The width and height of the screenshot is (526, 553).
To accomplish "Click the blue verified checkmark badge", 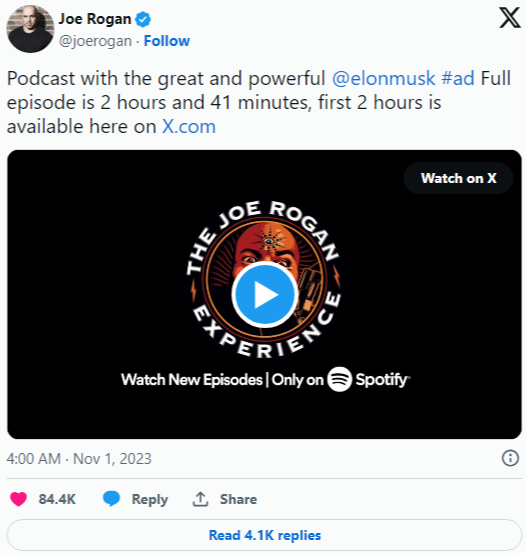I will [143, 19].
